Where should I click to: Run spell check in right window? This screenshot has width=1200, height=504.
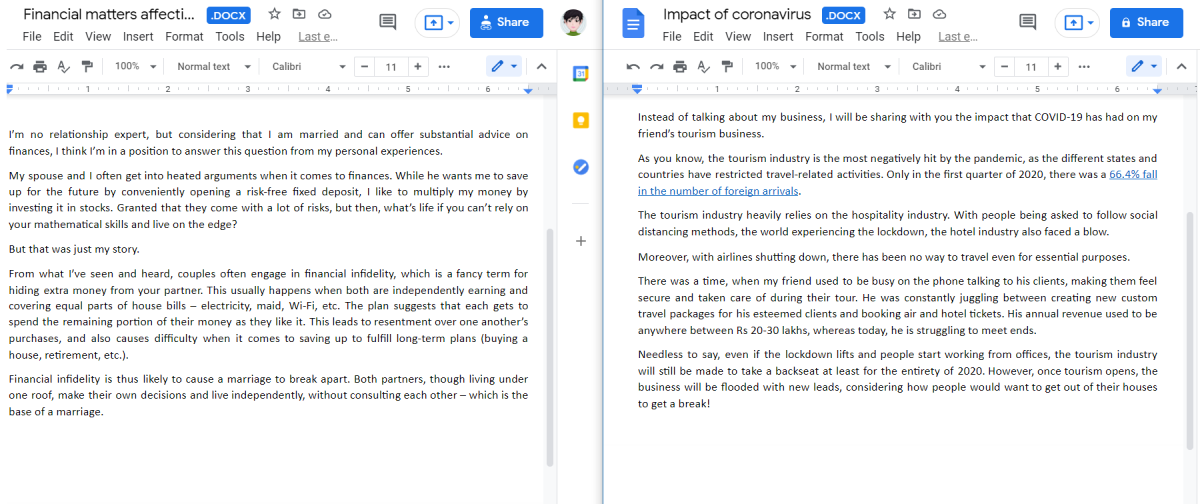pyautogui.click(x=704, y=67)
